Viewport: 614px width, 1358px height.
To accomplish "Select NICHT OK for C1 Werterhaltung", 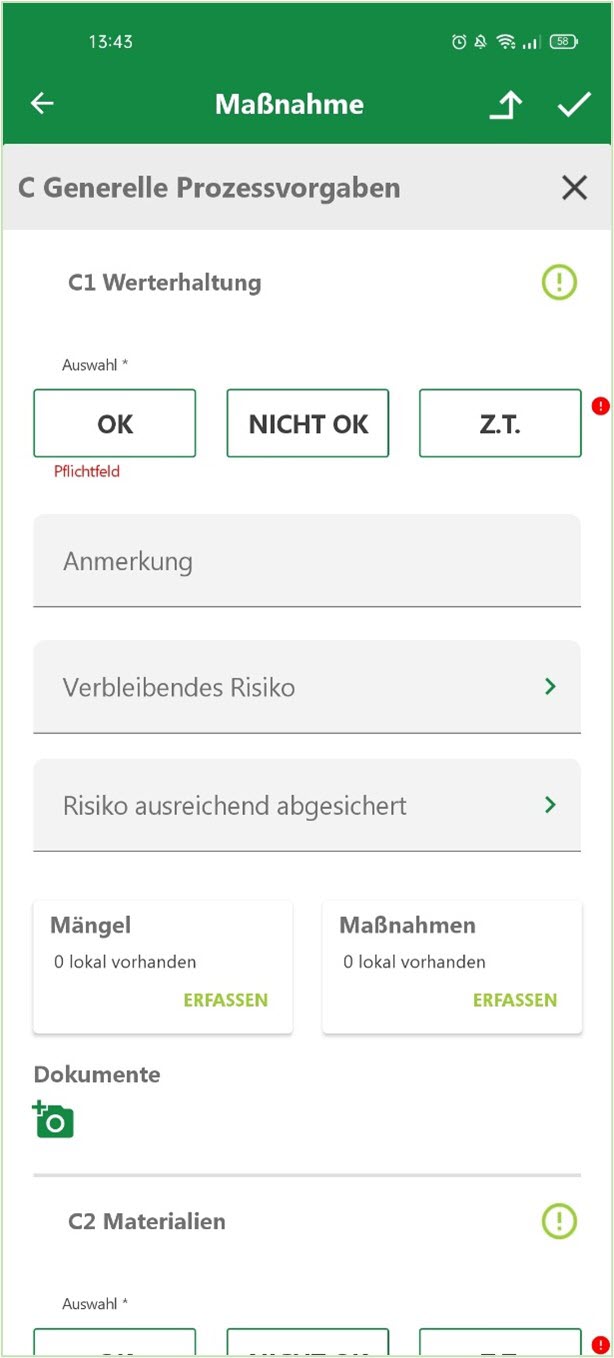I will click(x=307, y=423).
